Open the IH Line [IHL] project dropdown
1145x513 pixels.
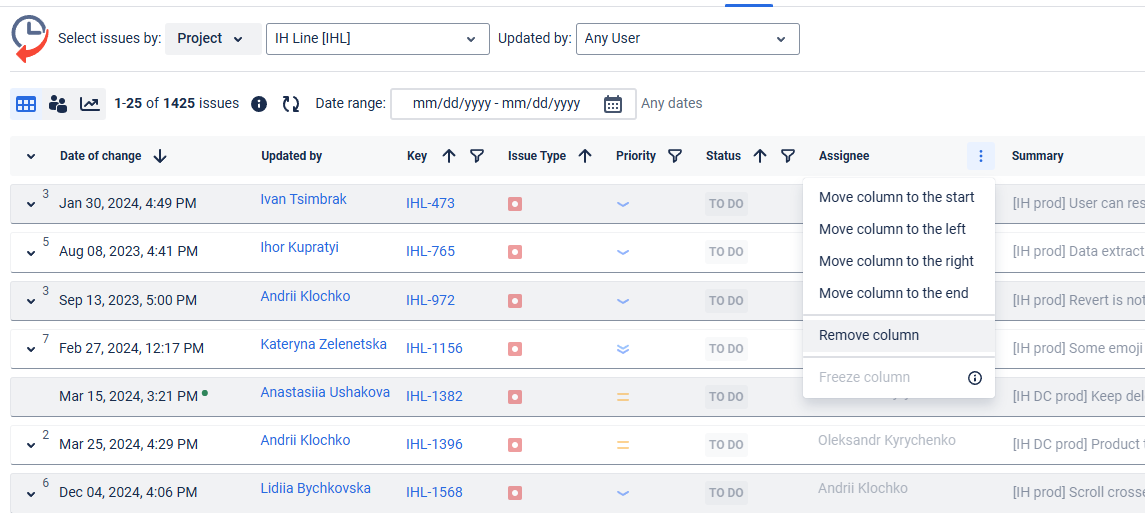(376, 39)
